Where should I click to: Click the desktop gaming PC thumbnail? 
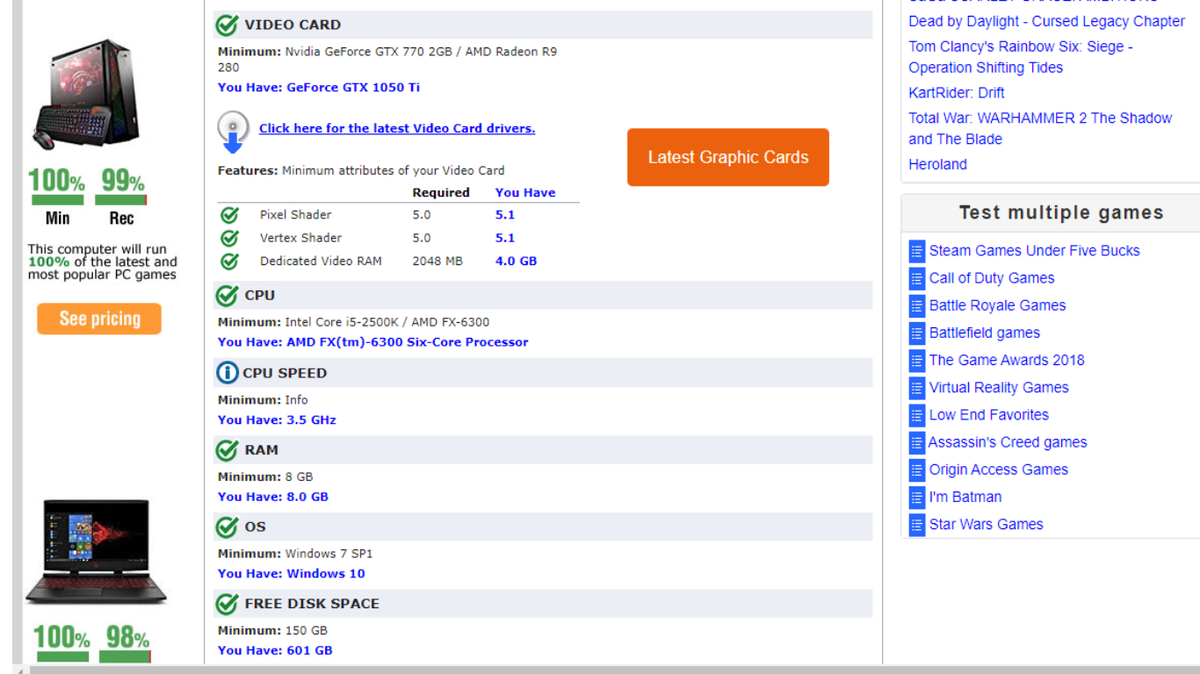pyautogui.click(x=86, y=94)
